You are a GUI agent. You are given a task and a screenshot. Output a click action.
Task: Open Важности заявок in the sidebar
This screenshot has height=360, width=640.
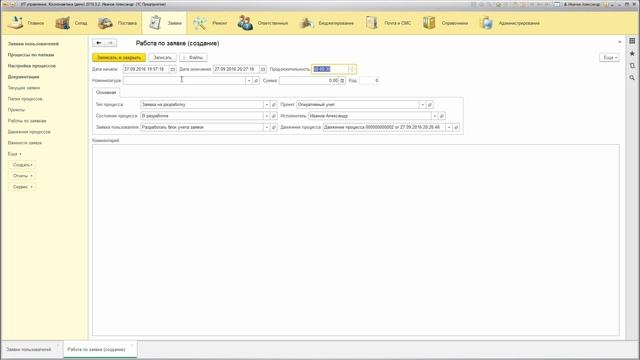[25, 143]
